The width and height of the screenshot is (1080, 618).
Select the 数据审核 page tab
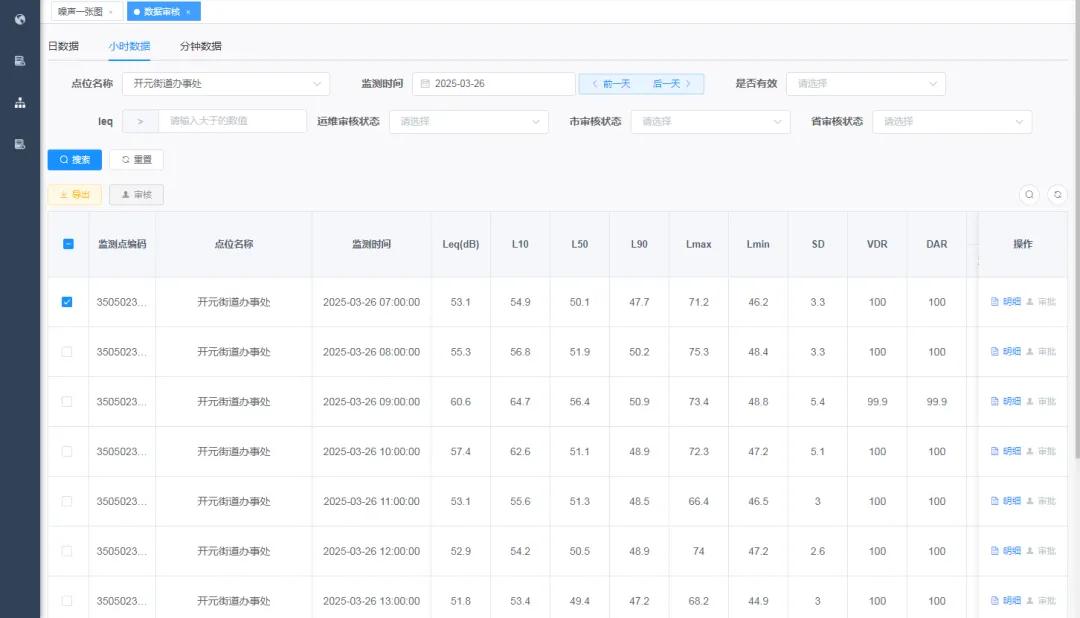[x=162, y=12]
